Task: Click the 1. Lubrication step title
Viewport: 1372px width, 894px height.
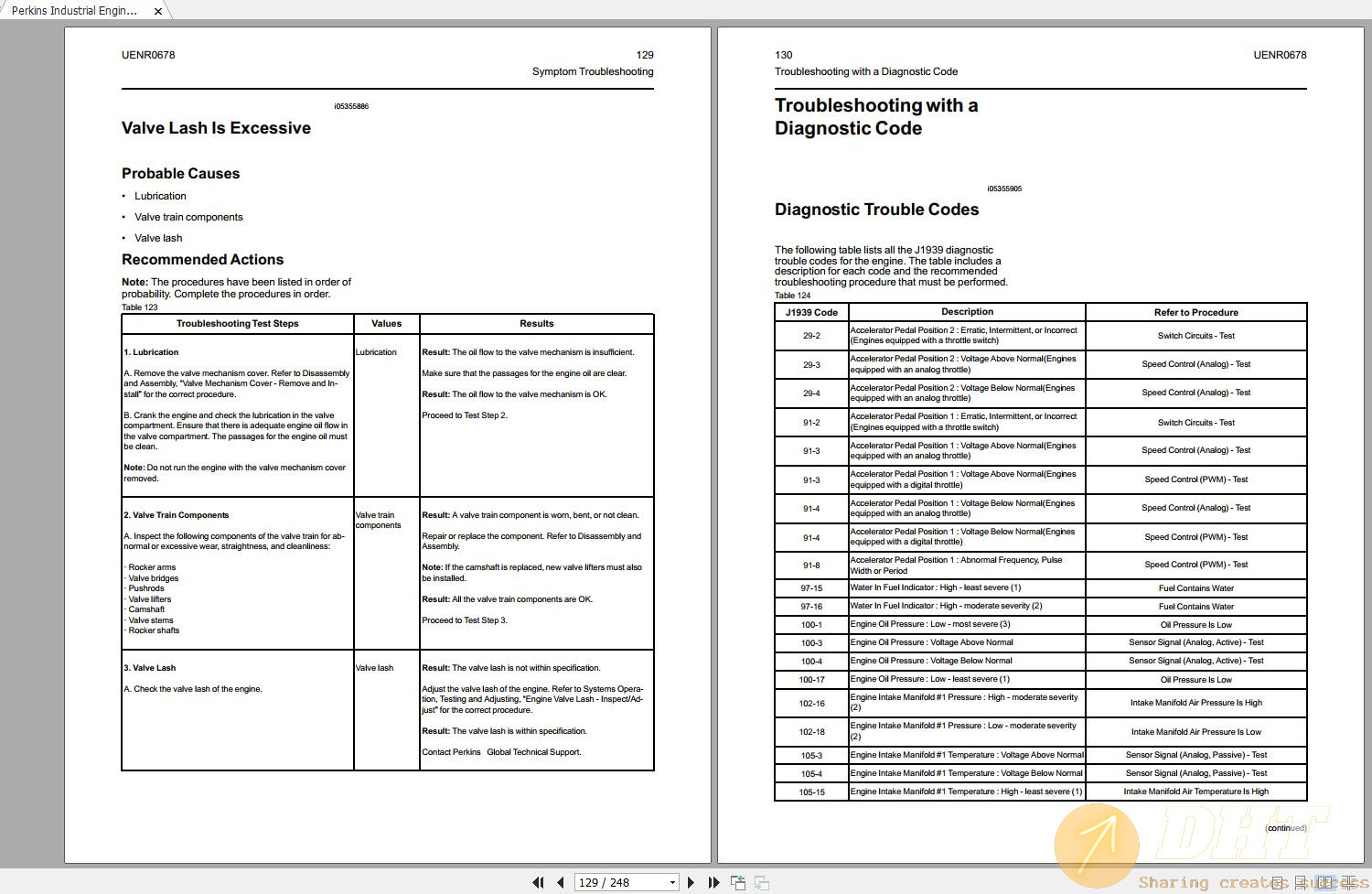Action: tap(151, 352)
